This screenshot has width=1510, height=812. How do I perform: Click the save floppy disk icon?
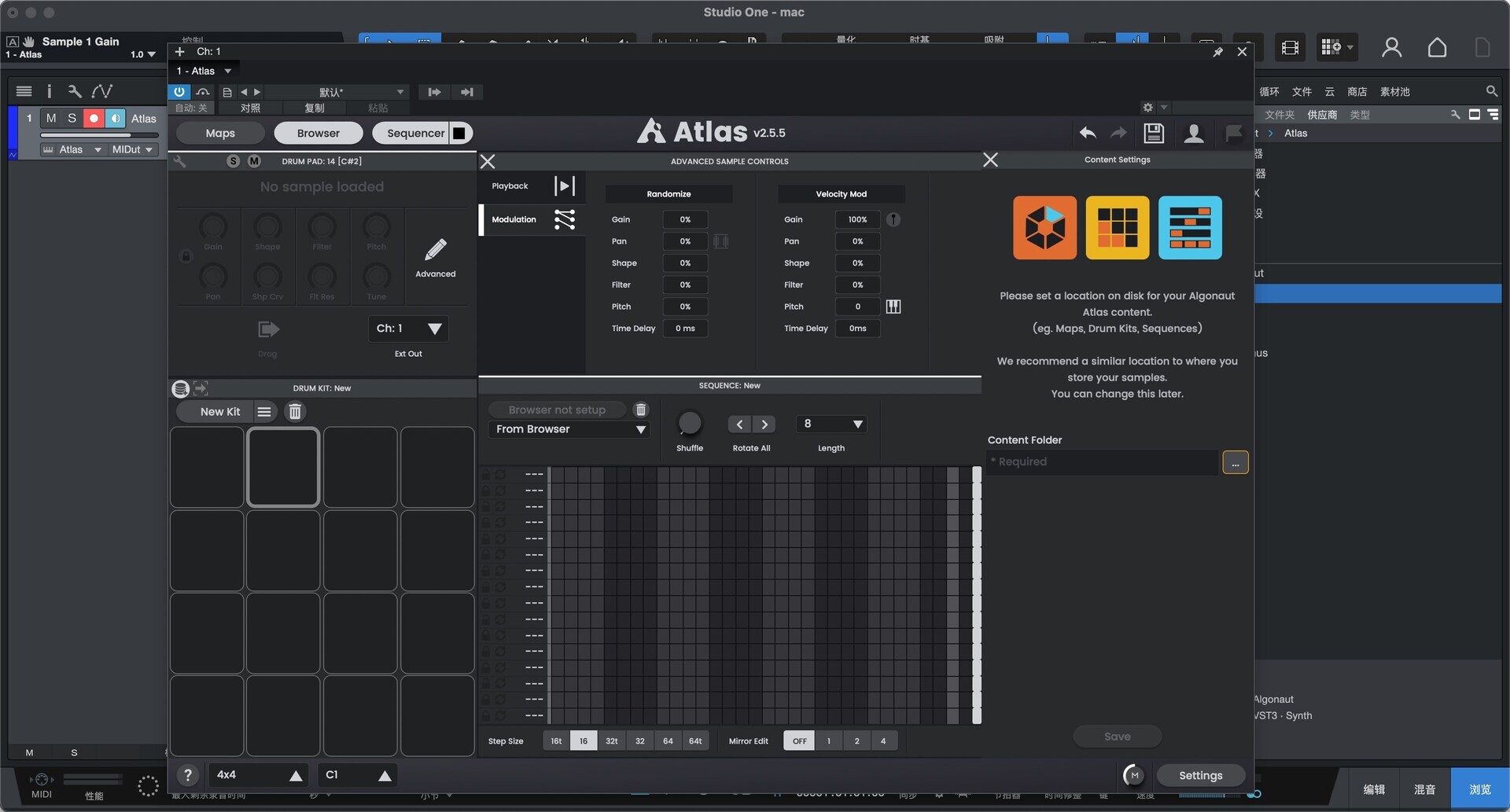point(1153,133)
